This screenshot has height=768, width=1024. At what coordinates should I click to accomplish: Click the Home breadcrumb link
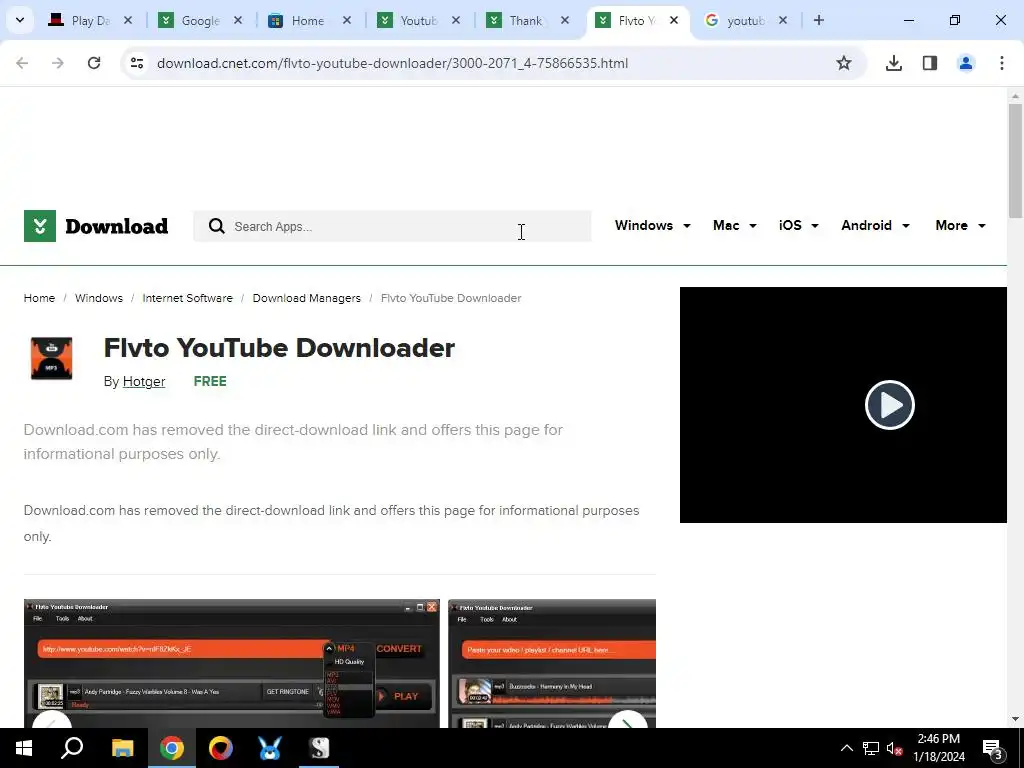(x=39, y=298)
